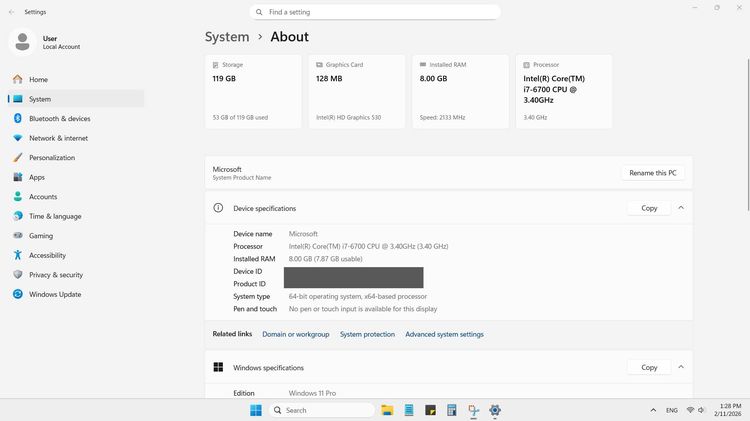
Task: Open the blue notepad app on taskbar
Action: point(408,410)
